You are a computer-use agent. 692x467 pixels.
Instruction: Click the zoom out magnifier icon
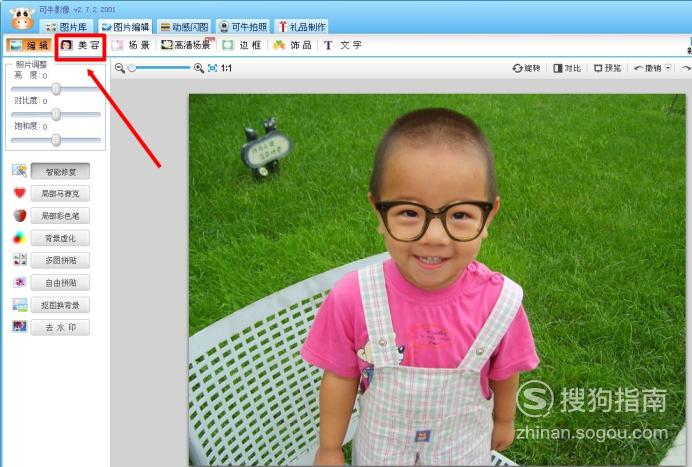click(x=120, y=68)
